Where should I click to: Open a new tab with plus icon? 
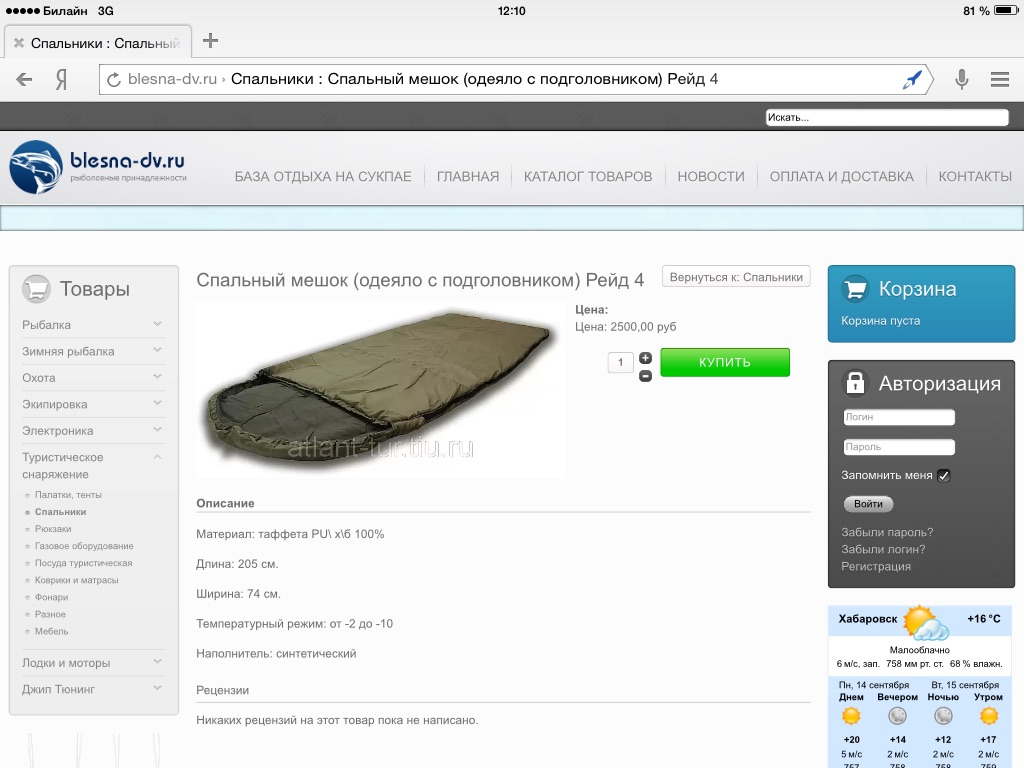pos(210,41)
